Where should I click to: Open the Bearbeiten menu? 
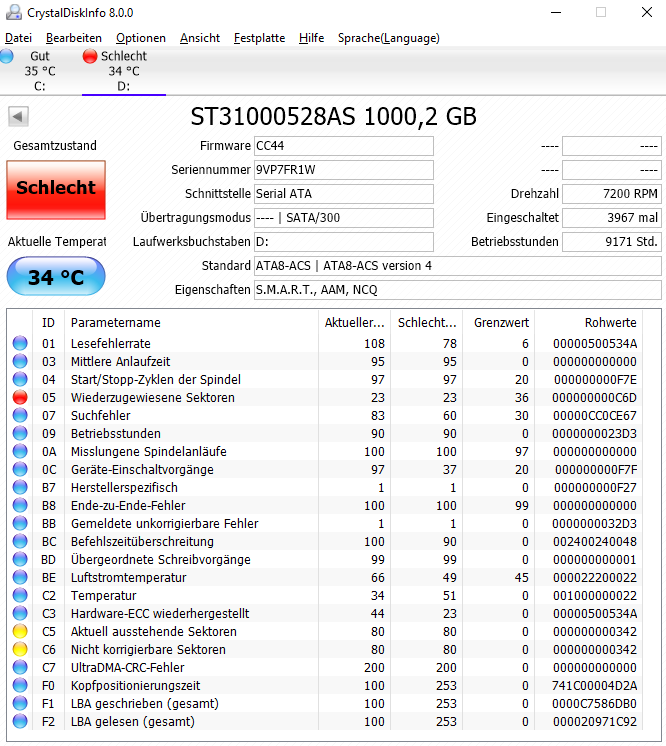(x=74, y=38)
